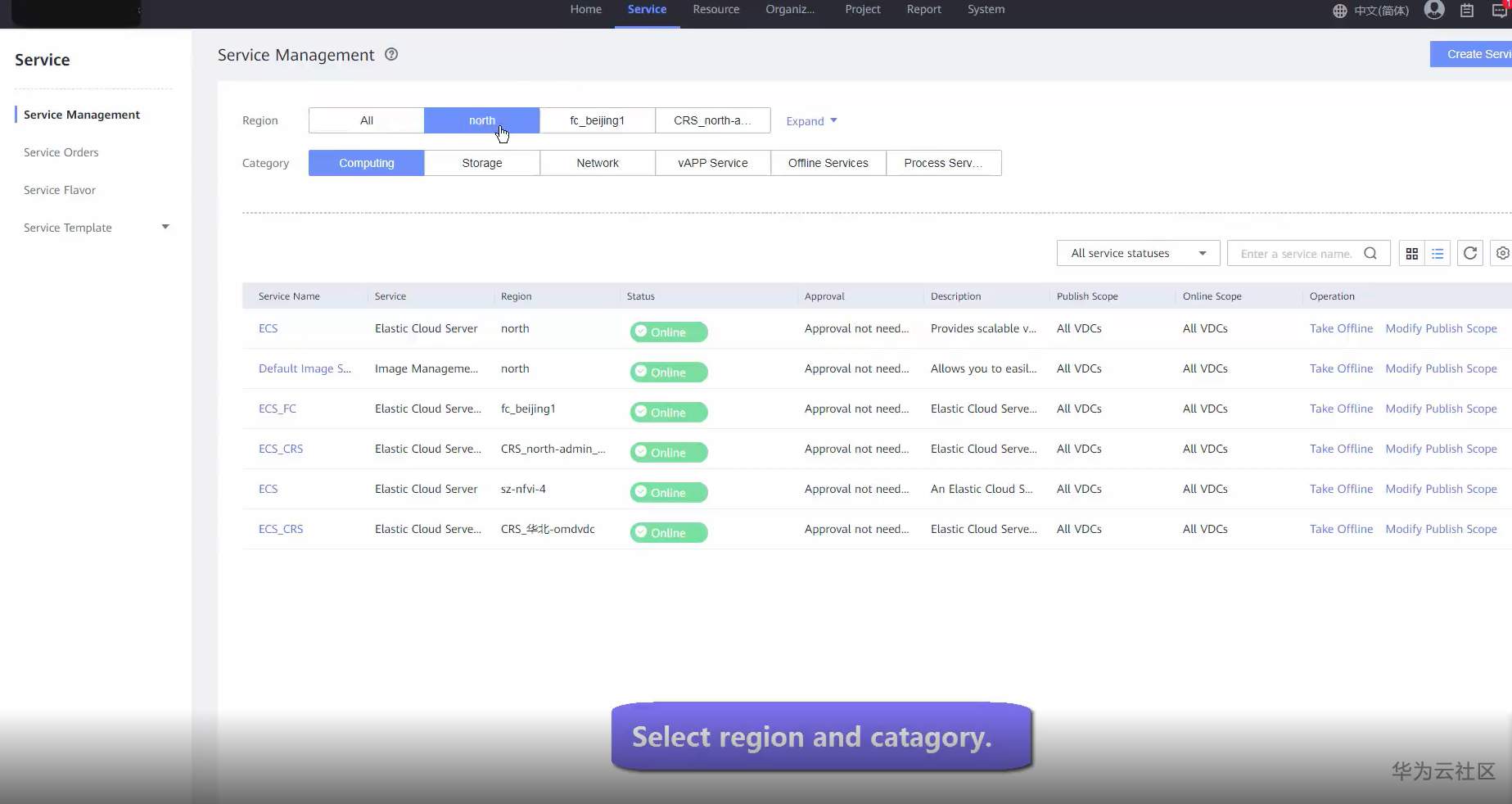Screen dimensions: 1512x804
Task: Click the Online status badge in ECS_FC row
Action: pyautogui.click(x=669, y=412)
